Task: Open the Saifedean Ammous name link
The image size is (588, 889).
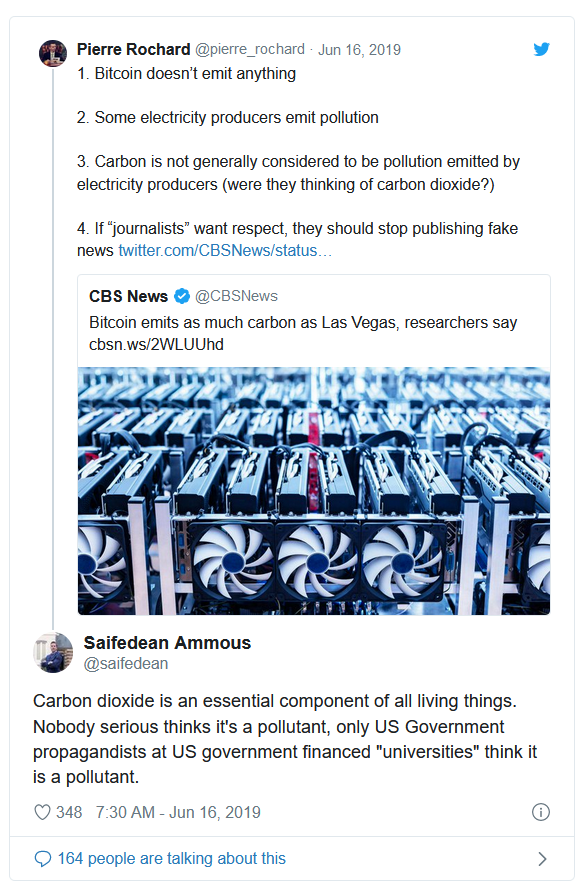Action: [x=167, y=642]
